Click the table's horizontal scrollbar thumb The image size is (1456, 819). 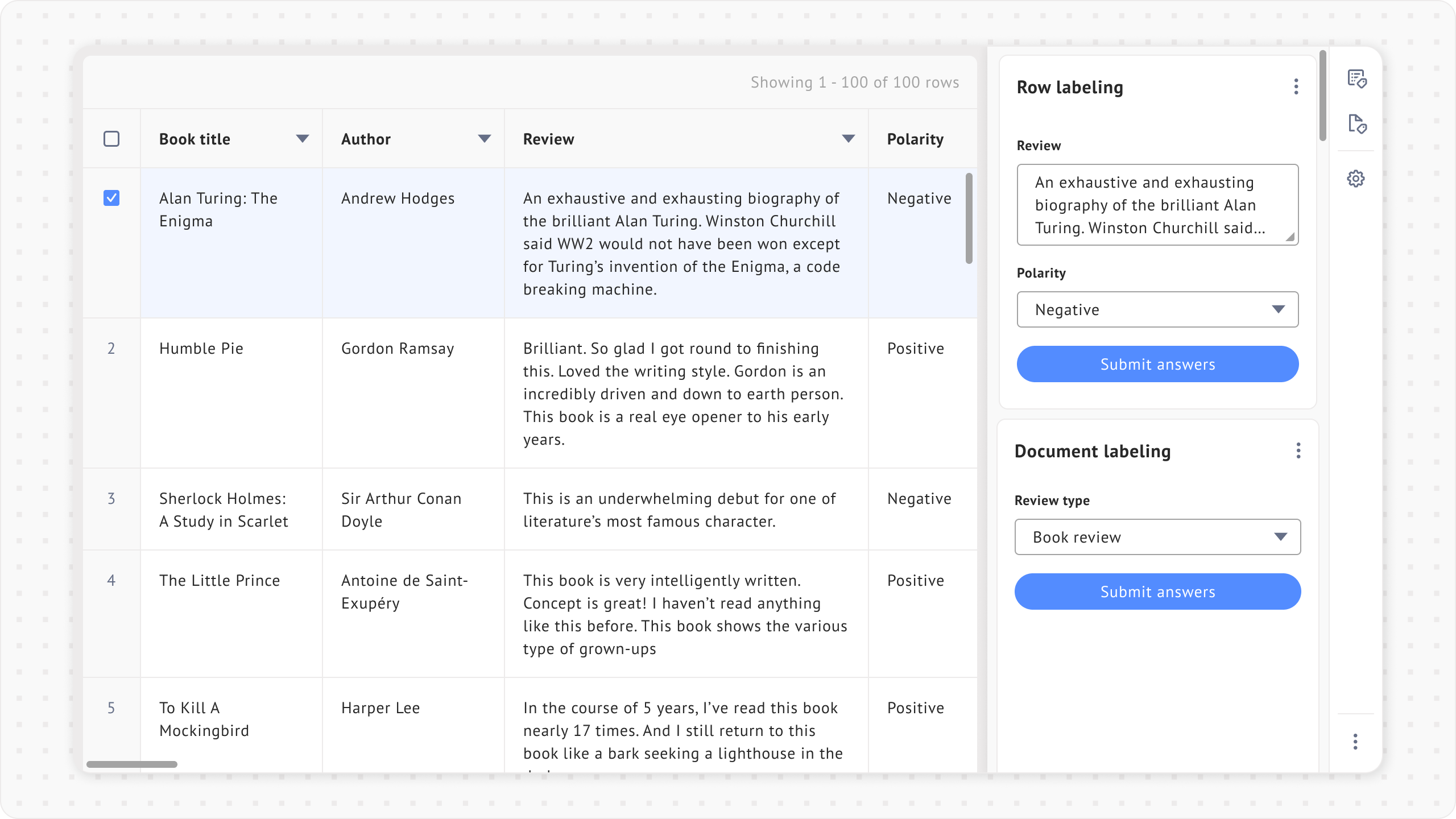coord(131,764)
